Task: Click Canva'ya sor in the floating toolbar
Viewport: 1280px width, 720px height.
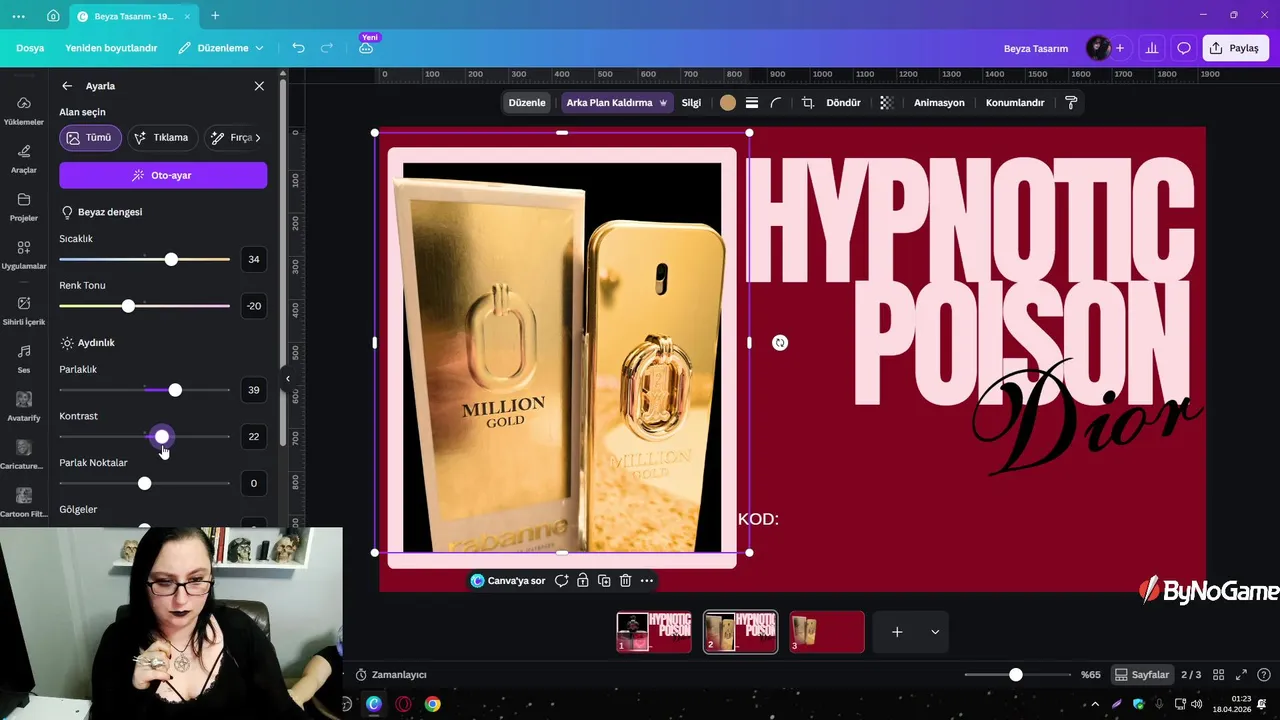Action: click(x=508, y=580)
